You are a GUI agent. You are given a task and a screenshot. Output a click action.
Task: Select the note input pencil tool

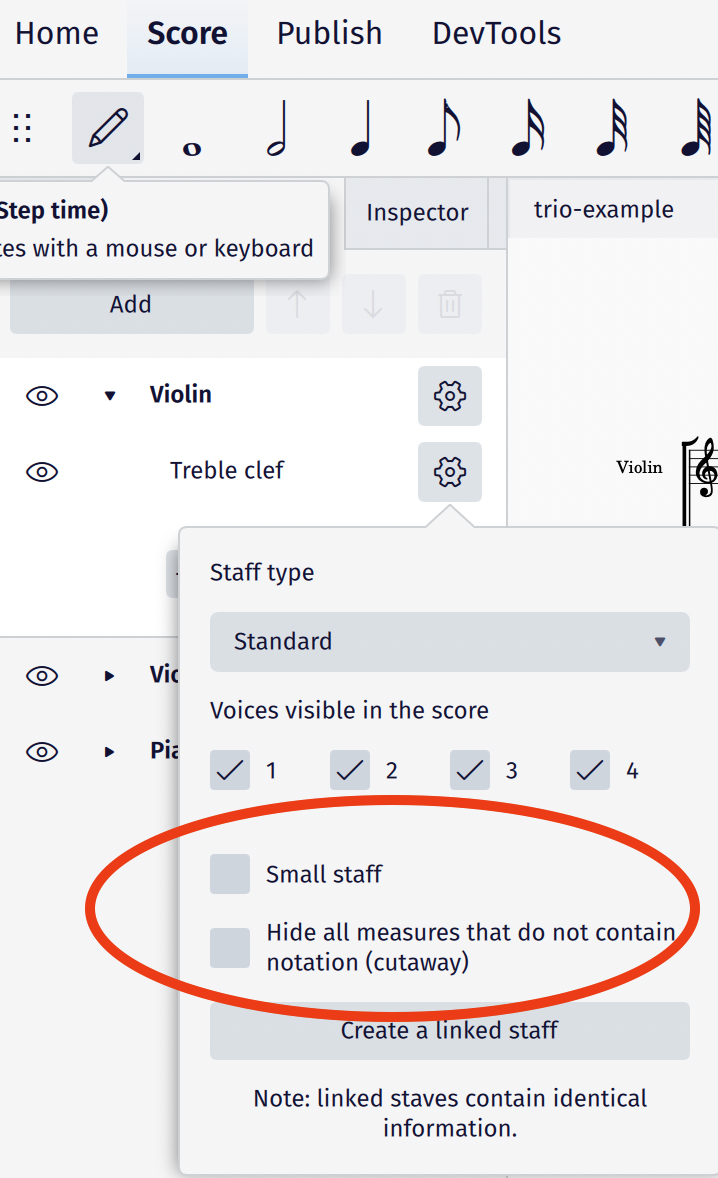point(107,127)
